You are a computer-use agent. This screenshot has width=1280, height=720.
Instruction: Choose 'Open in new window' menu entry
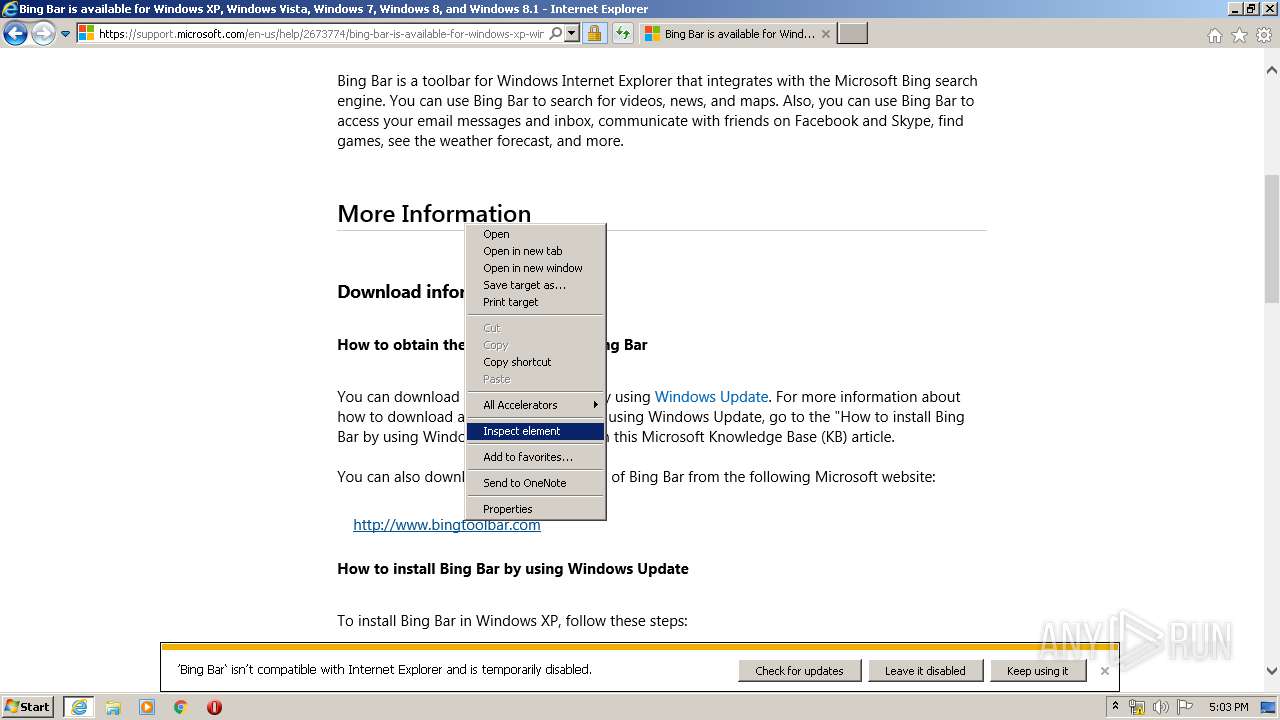click(536, 268)
